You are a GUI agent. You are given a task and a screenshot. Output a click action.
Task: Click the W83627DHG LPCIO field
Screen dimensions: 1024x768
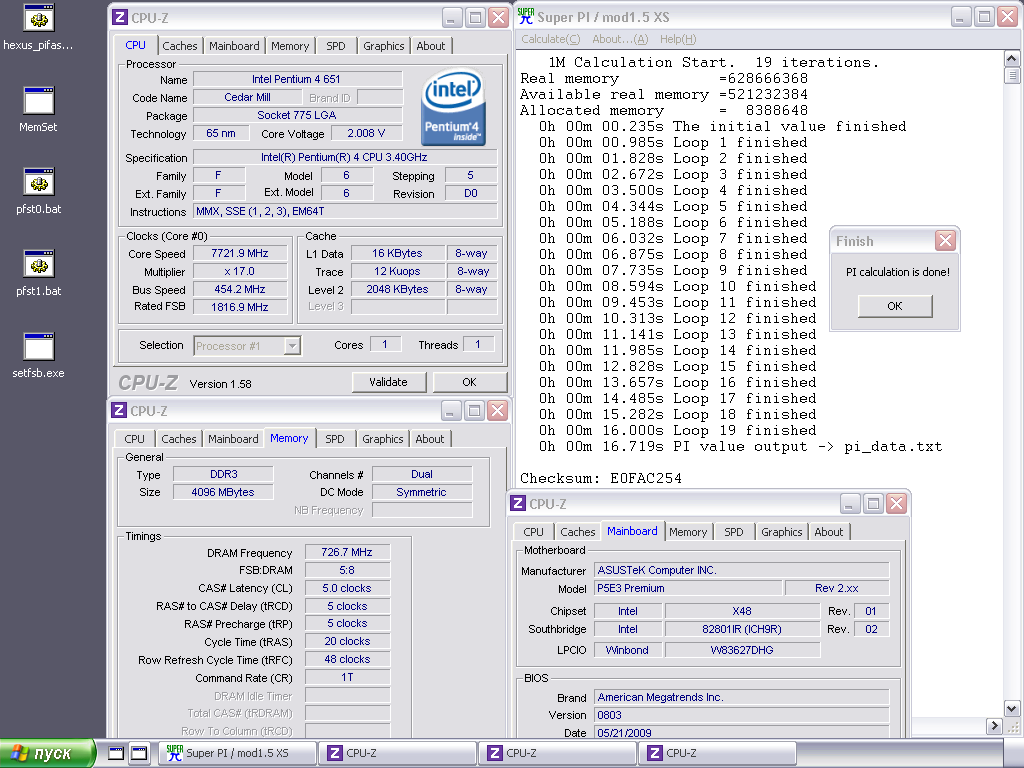[x=742, y=650]
